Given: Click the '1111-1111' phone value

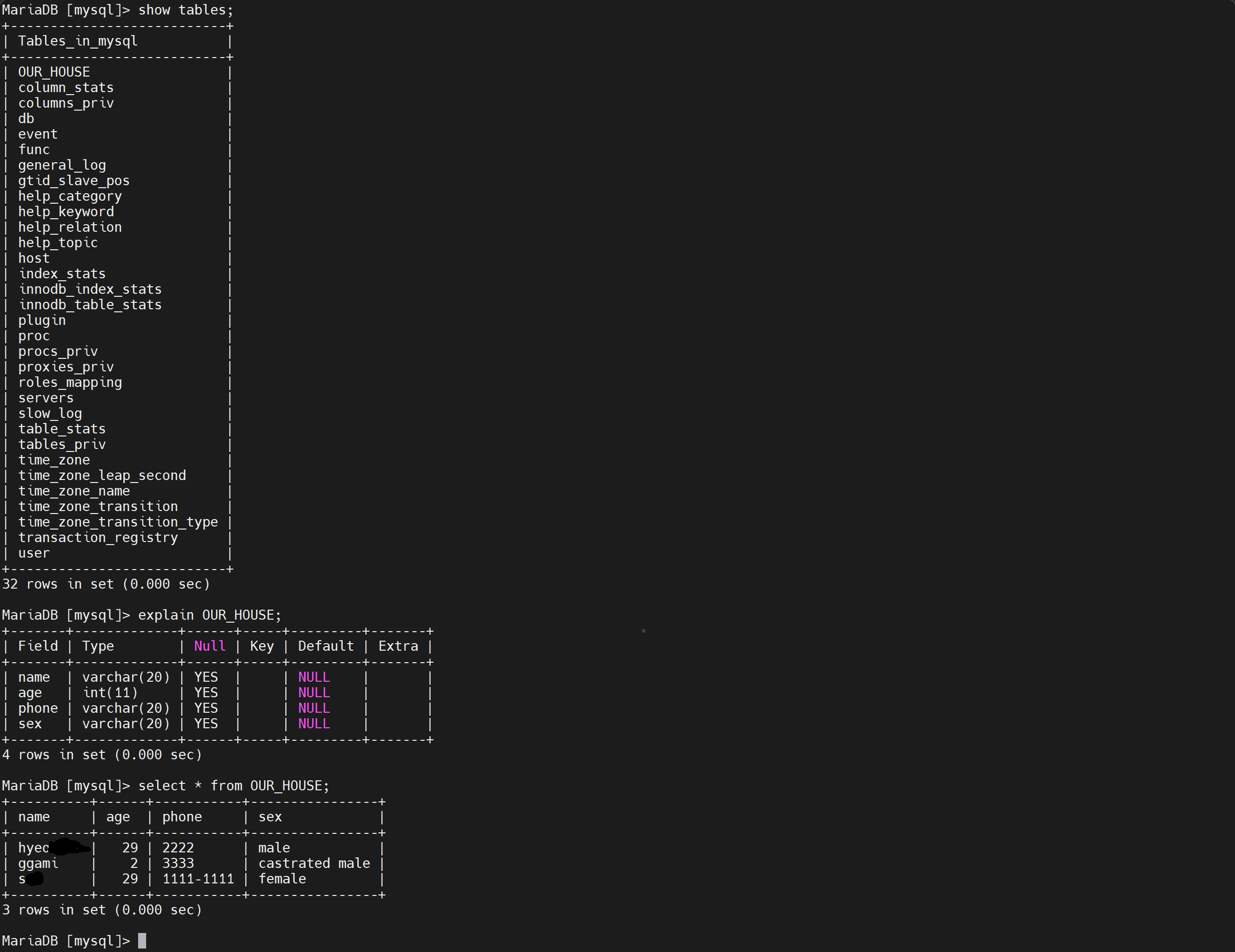Looking at the screenshot, I should [198, 879].
